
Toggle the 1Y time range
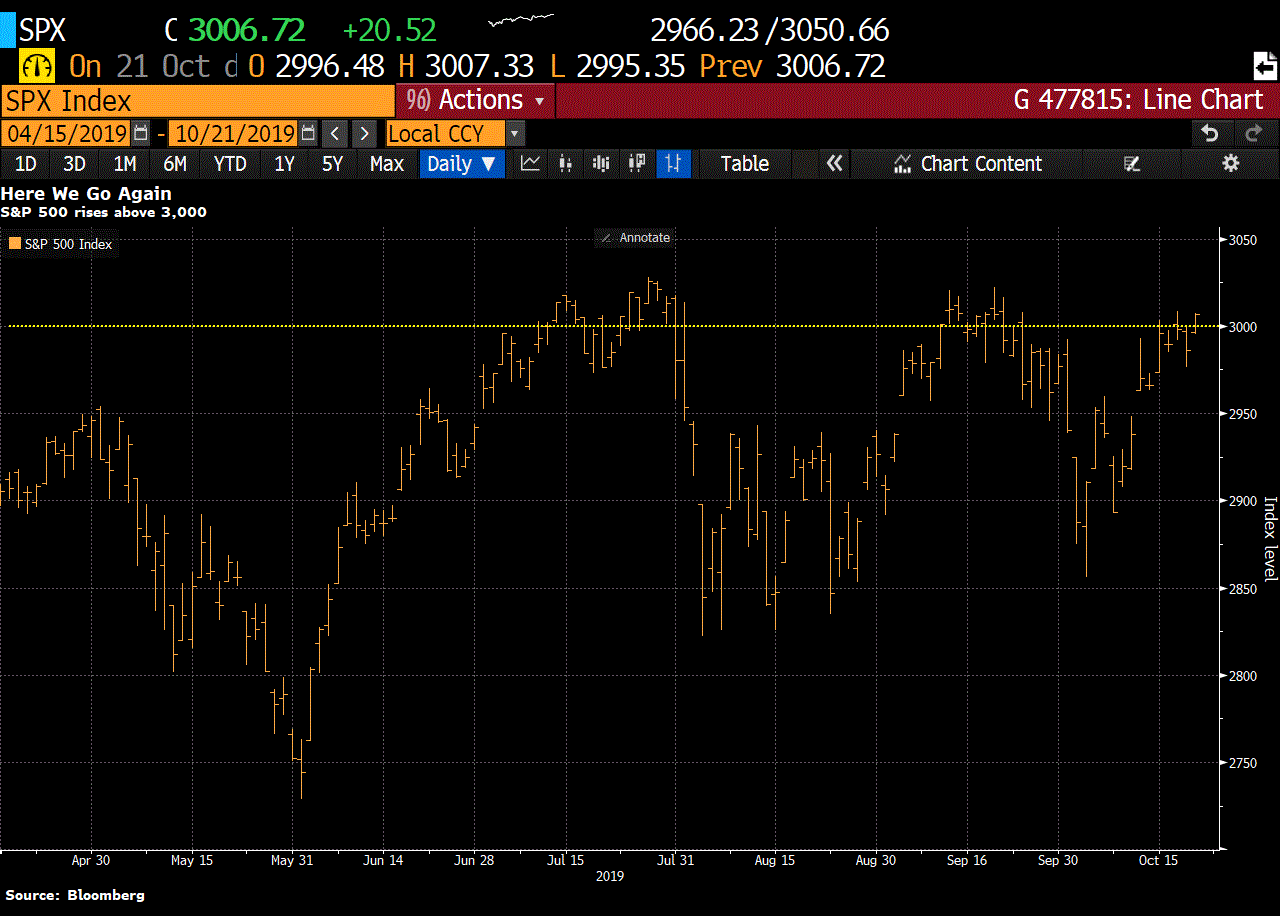pyautogui.click(x=284, y=164)
